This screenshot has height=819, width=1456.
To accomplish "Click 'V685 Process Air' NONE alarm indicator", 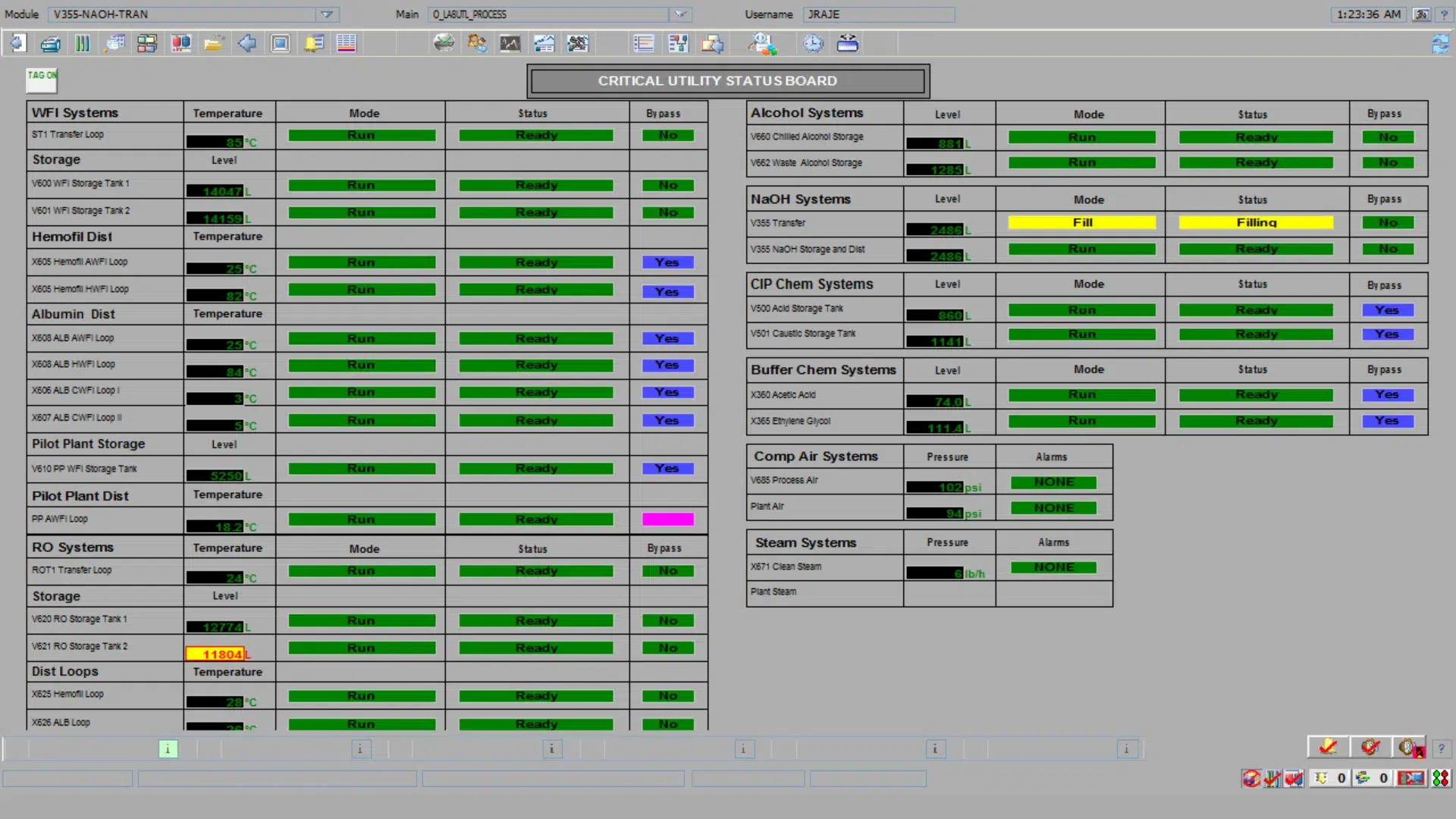I will point(1054,482).
